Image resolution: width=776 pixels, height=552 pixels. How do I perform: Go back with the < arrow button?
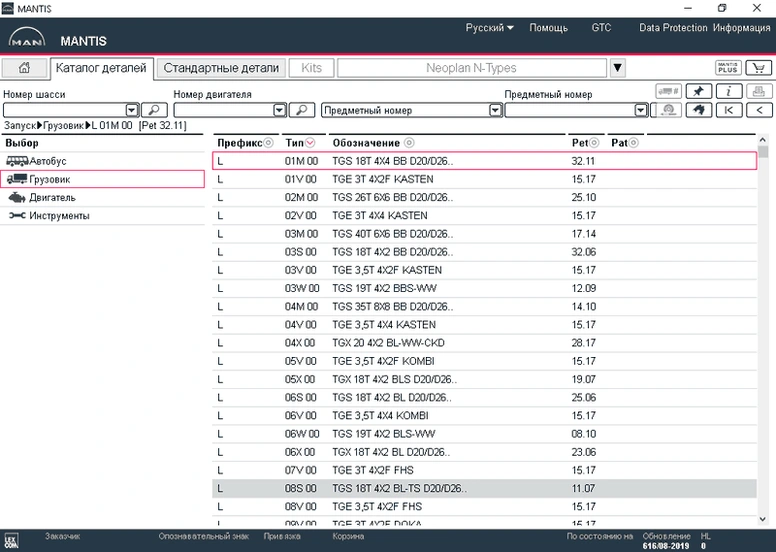[759, 110]
